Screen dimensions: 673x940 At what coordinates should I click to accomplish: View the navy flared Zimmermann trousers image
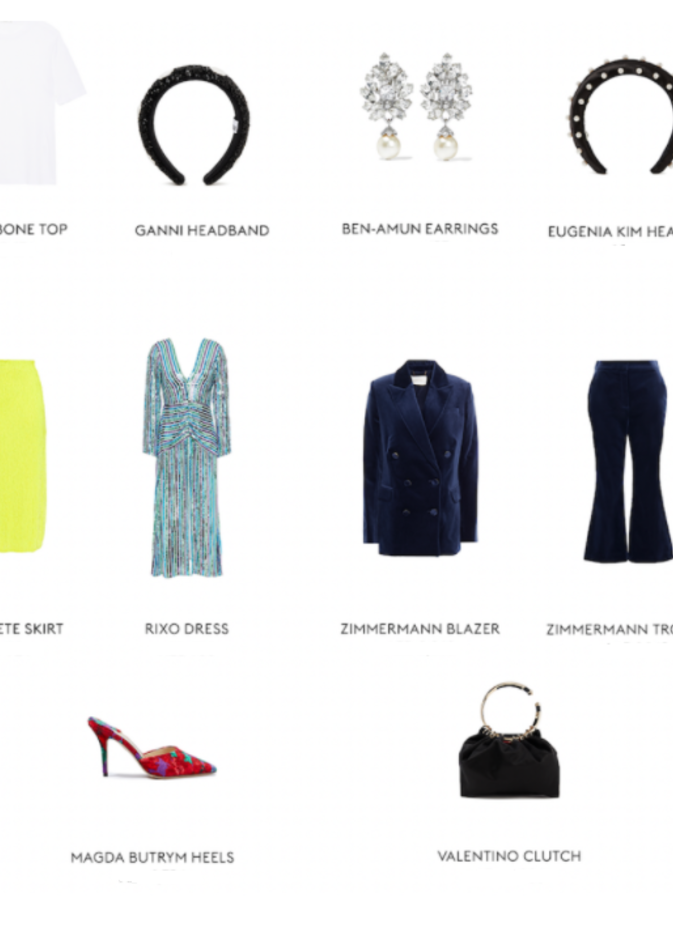coord(628,461)
